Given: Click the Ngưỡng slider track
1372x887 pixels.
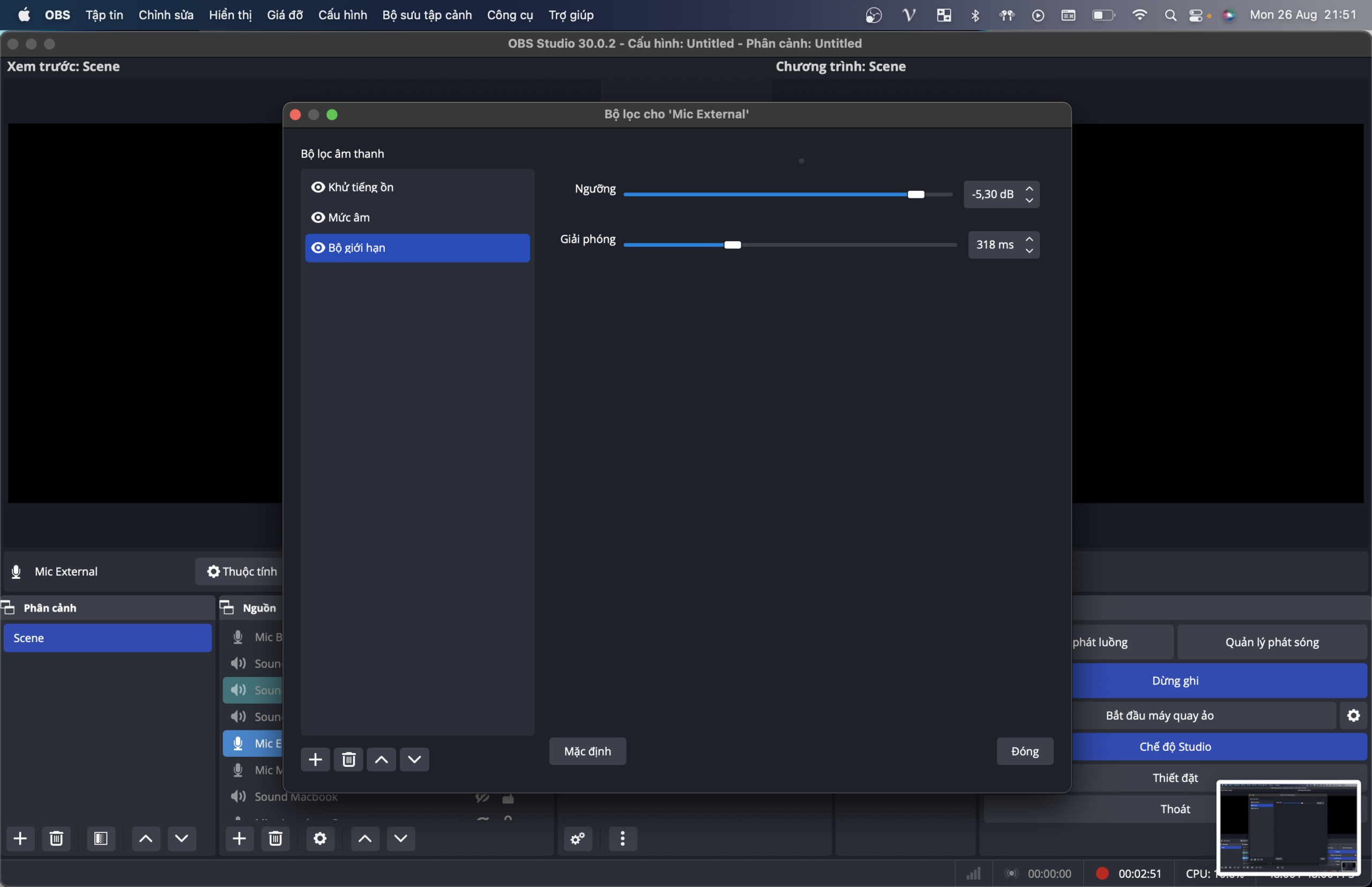Looking at the screenshot, I should pyautogui.click(x=788, y=195).
